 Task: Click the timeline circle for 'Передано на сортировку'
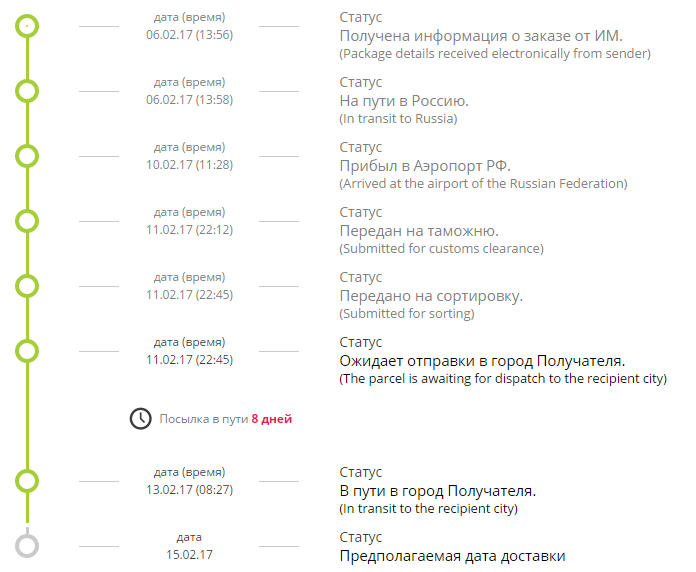28,286
